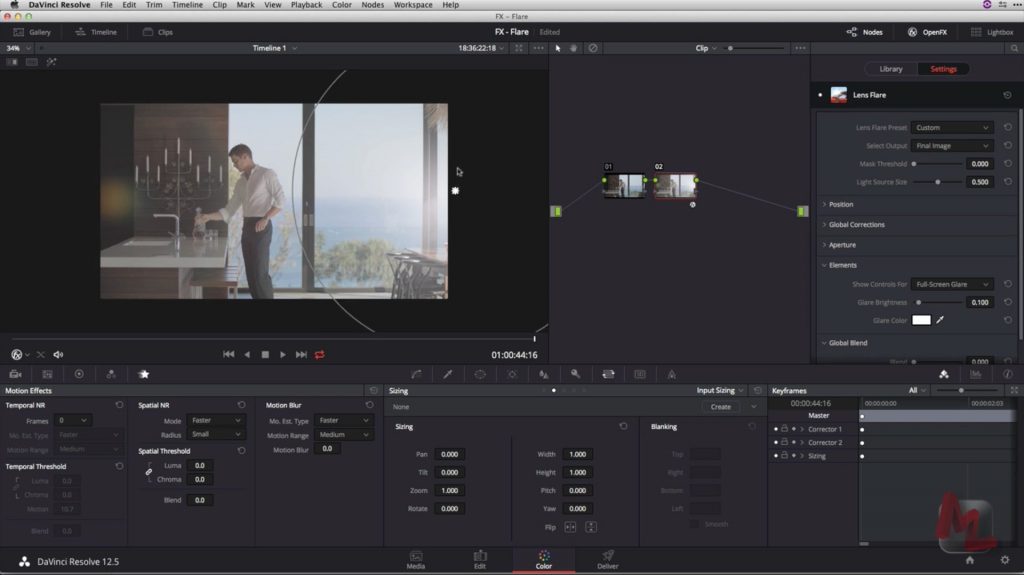Click the Create button in Sizing
Screen dimensions: 1024x575
pyautogui.click(x=720, y=407)
